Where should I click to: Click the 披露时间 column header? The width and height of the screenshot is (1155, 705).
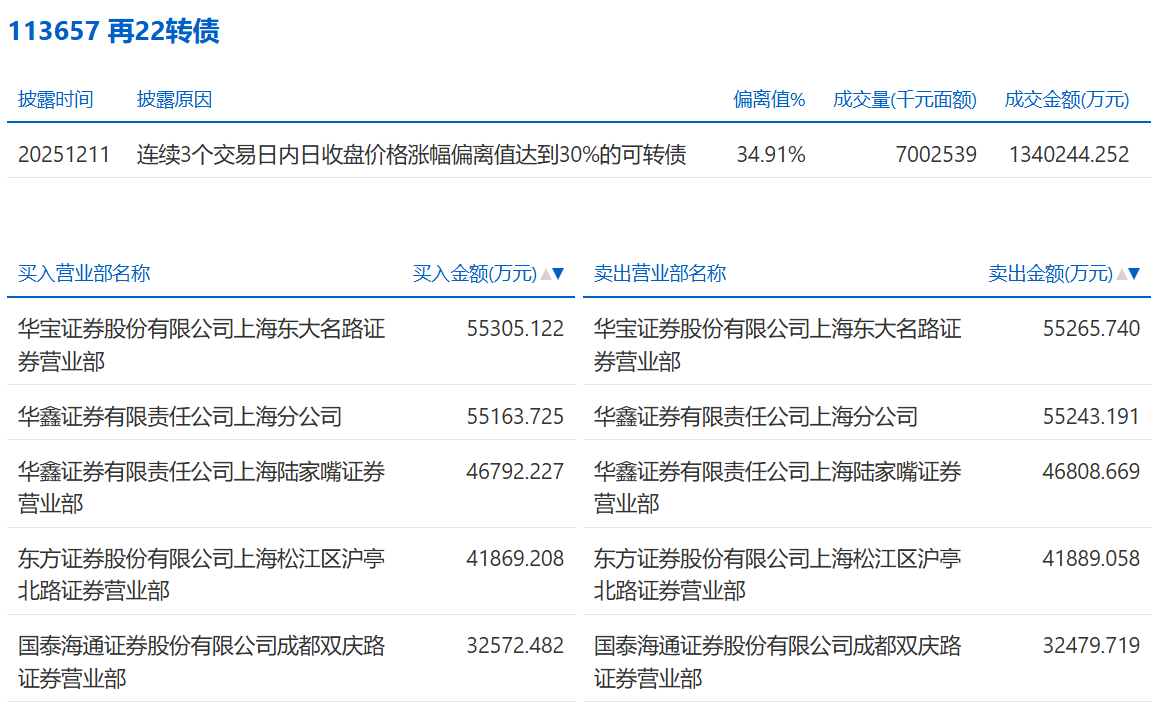click(55, 99)
